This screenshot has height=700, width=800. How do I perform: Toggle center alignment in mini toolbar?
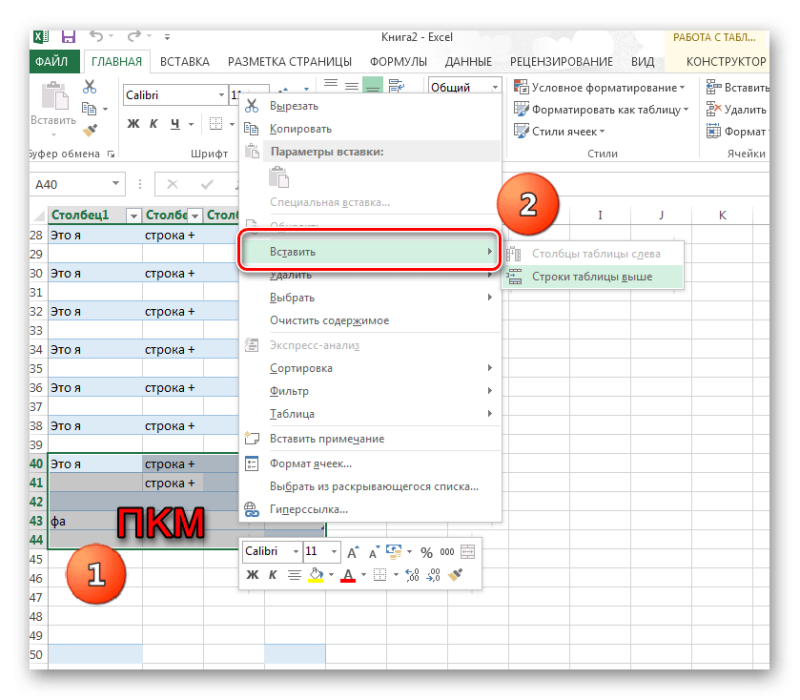coord(294,575)
